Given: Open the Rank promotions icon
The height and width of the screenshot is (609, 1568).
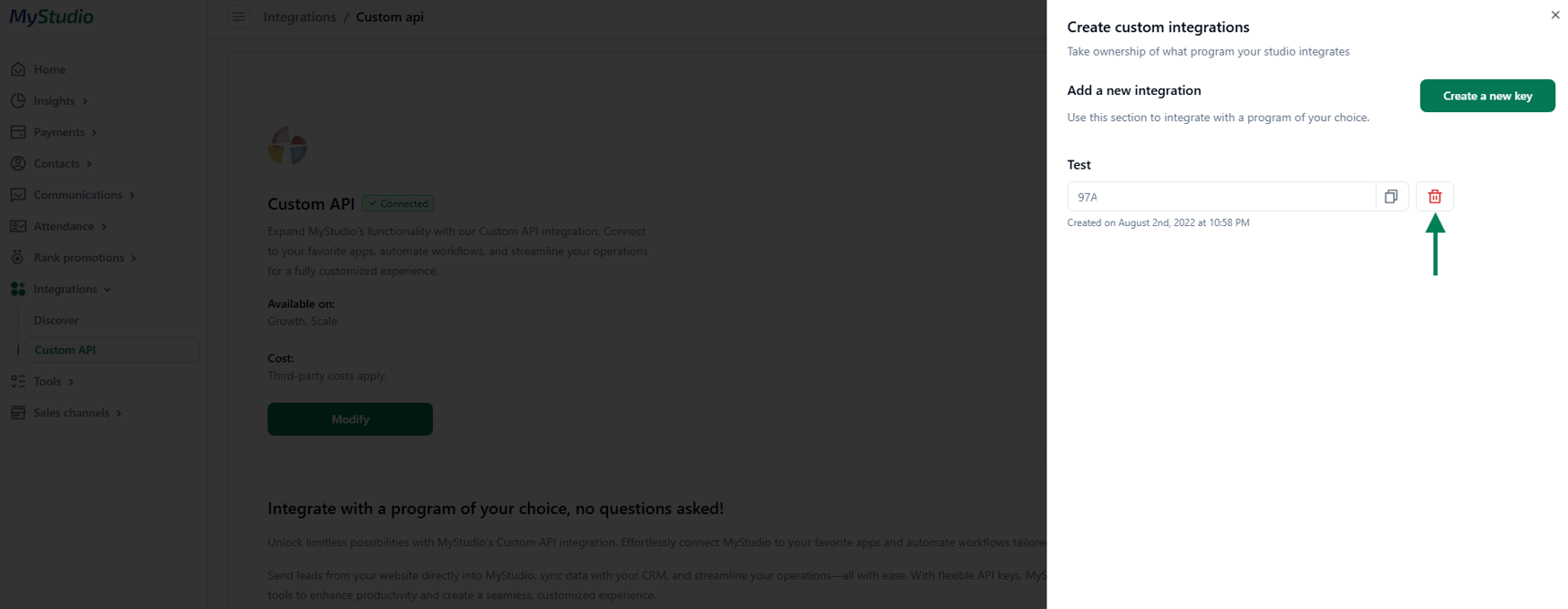Looking at the screenshot, I should point(18,257).
